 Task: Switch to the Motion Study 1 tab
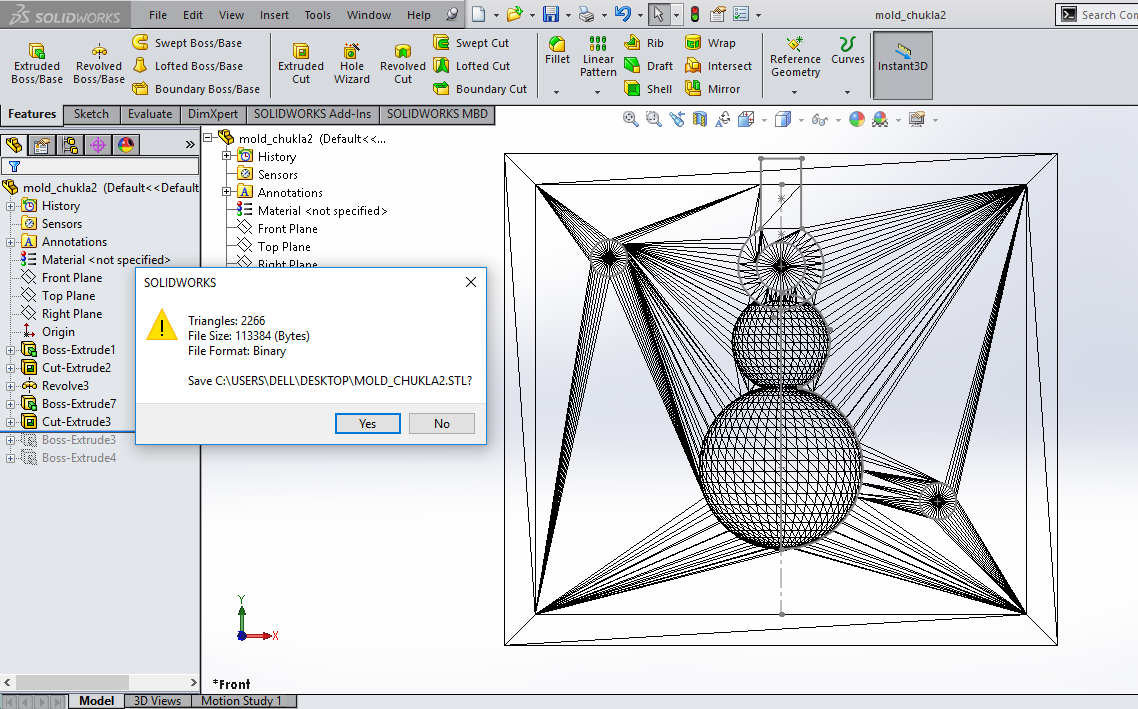tap(243, 701)
